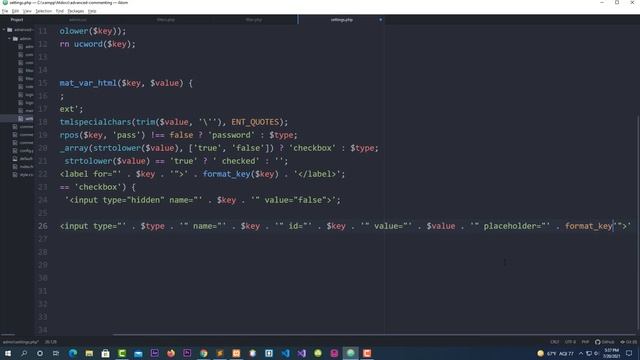Open Cortana from taskbar
The image size is (640, 360).
[40, 353]
